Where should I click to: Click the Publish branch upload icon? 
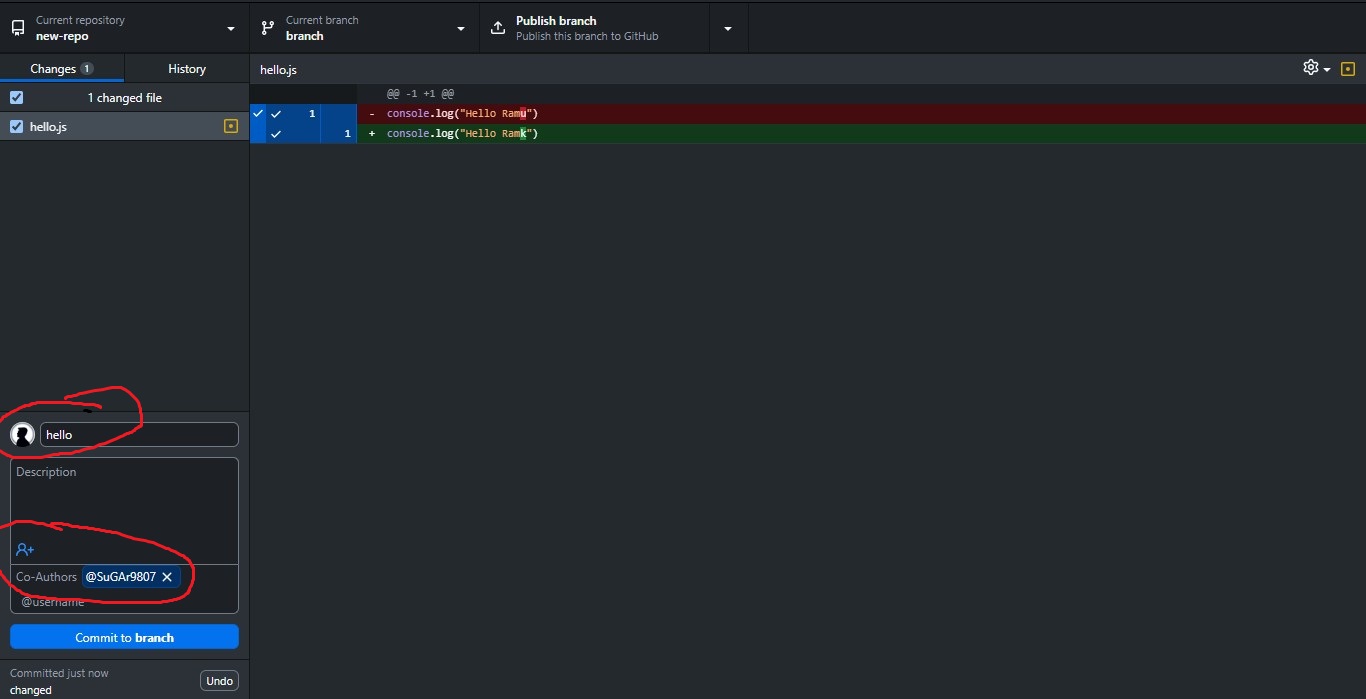[x=498, y=28]
